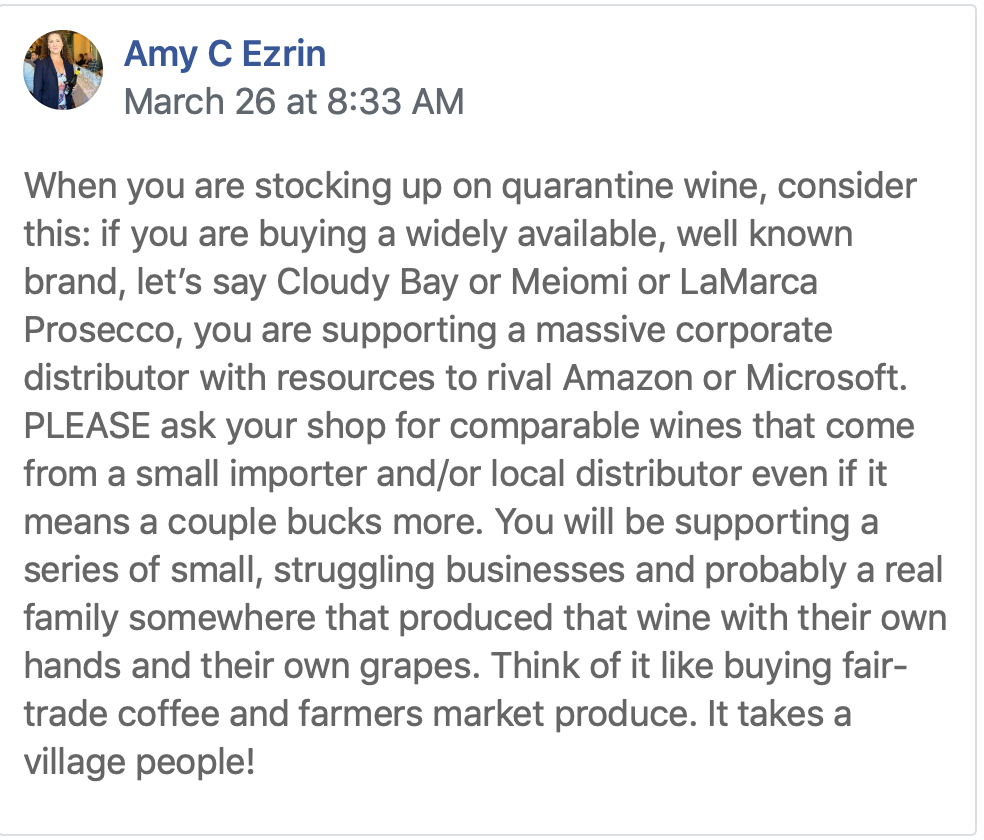Click the word "Meiomi" in the post

pos(569,282)
